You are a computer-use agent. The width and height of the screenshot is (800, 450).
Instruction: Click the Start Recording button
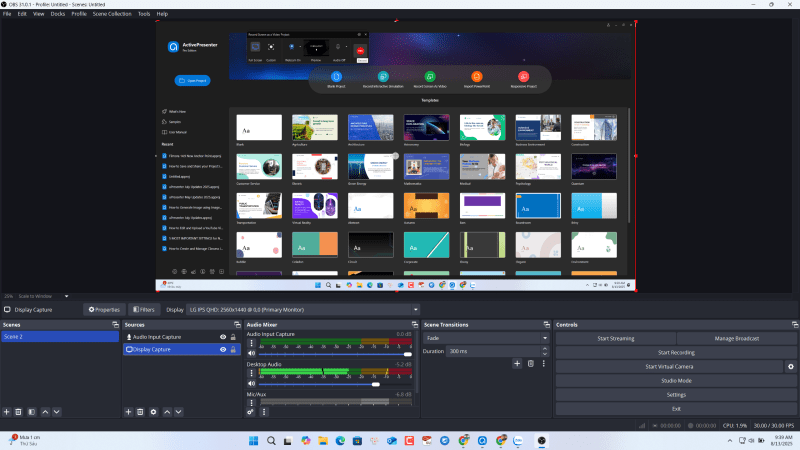coord(676,353)
